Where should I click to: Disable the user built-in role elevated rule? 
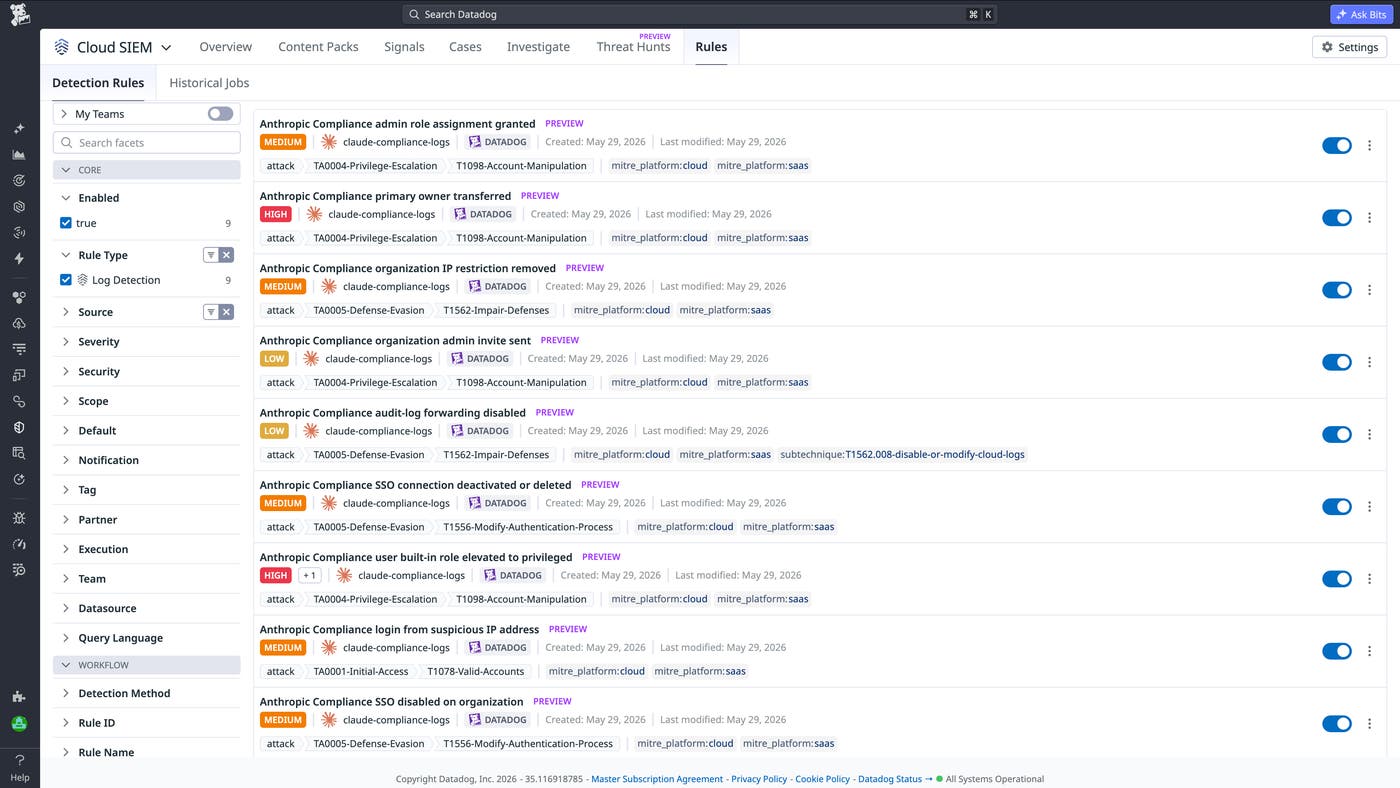(x=1337, y=579)
